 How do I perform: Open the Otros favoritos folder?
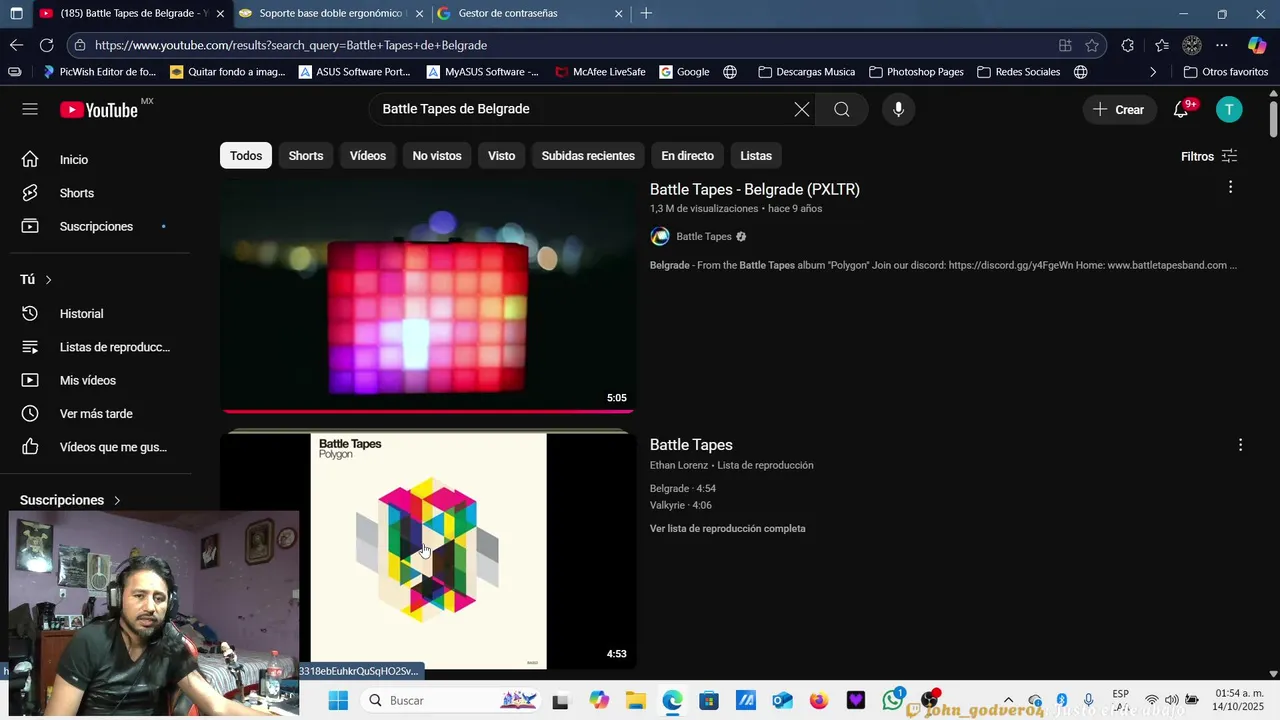point(1225,72)
